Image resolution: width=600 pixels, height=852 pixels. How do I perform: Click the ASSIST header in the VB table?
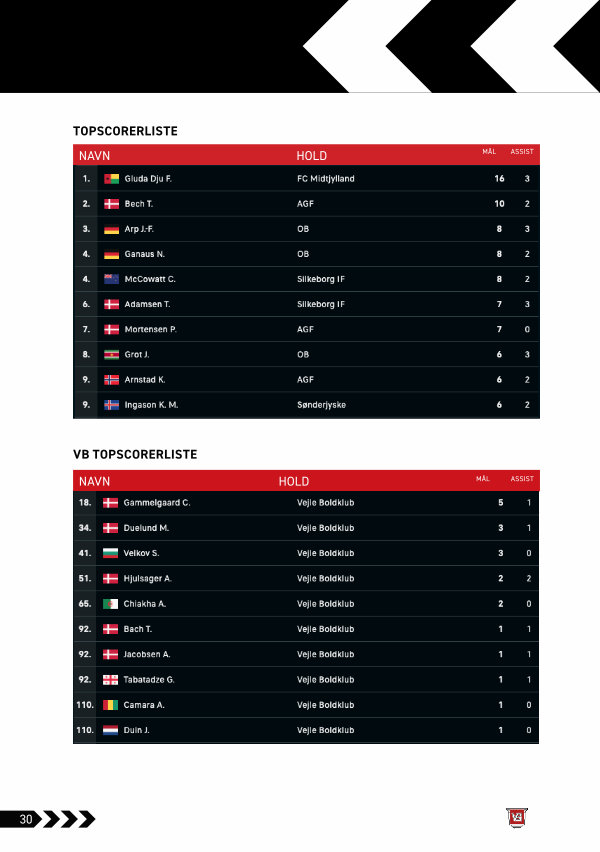(522, 479)
